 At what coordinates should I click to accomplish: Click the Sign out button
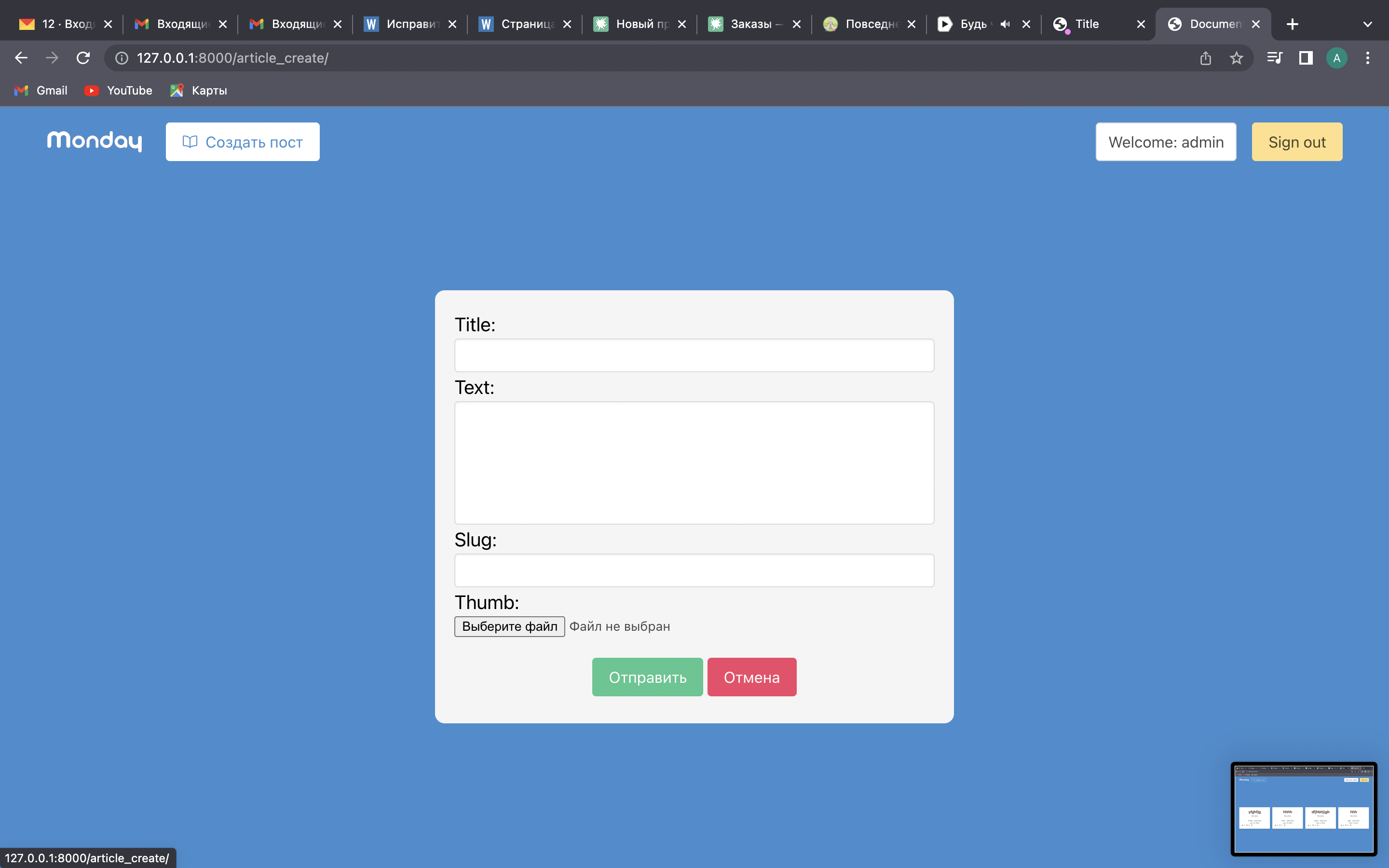(1297, 142)
